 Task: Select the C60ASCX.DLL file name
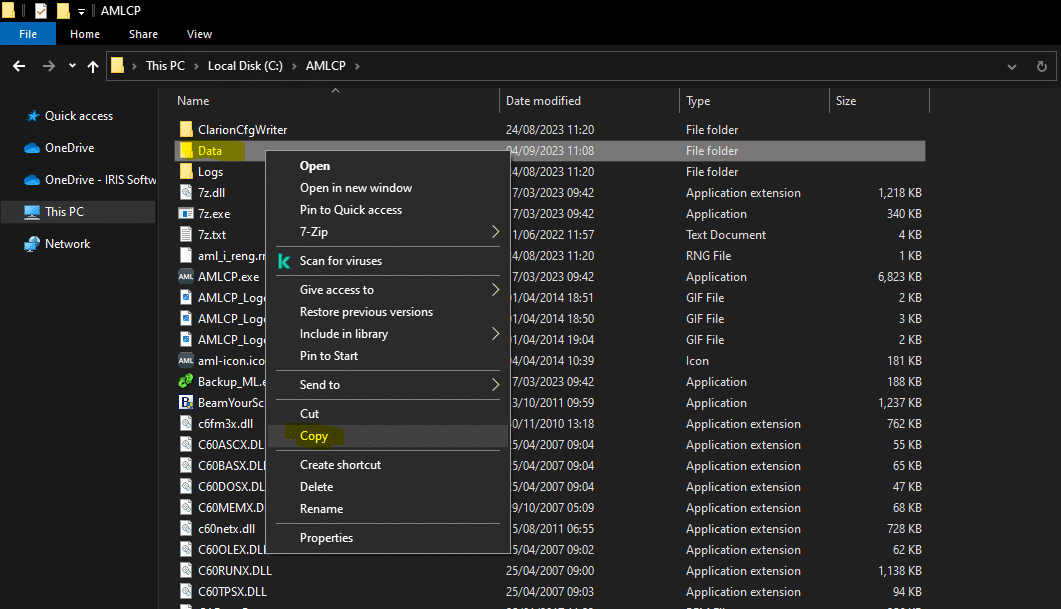coord(231,445)
